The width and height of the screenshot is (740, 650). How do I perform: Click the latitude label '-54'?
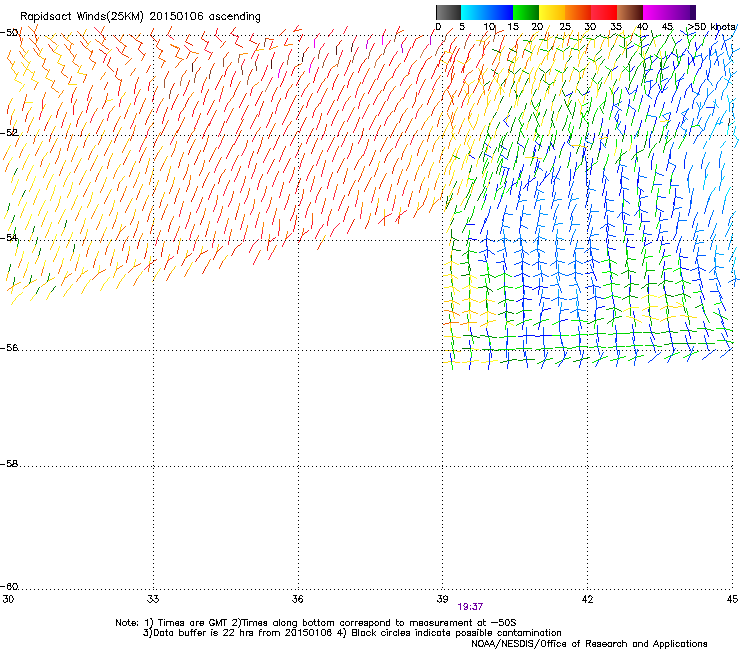9,237
